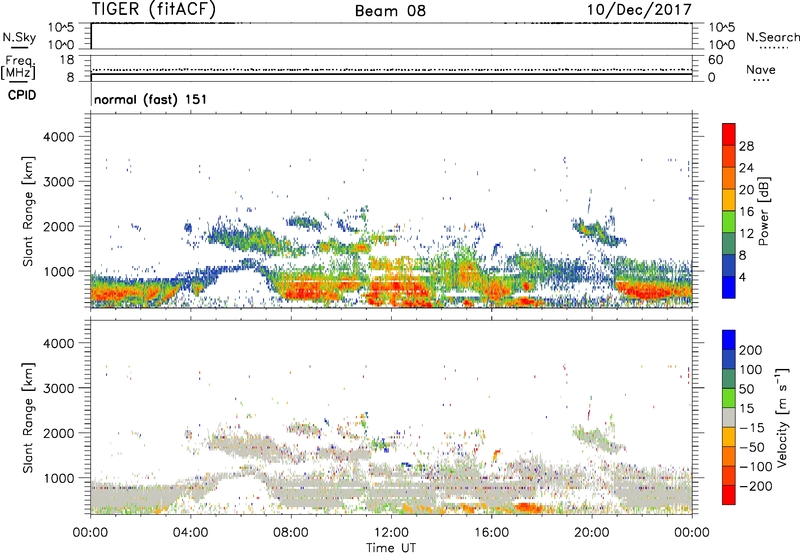The height and width of the screenshot is (554, 800).
Task: Click the 2000 tick on the power panel
Action: [58, 226]
